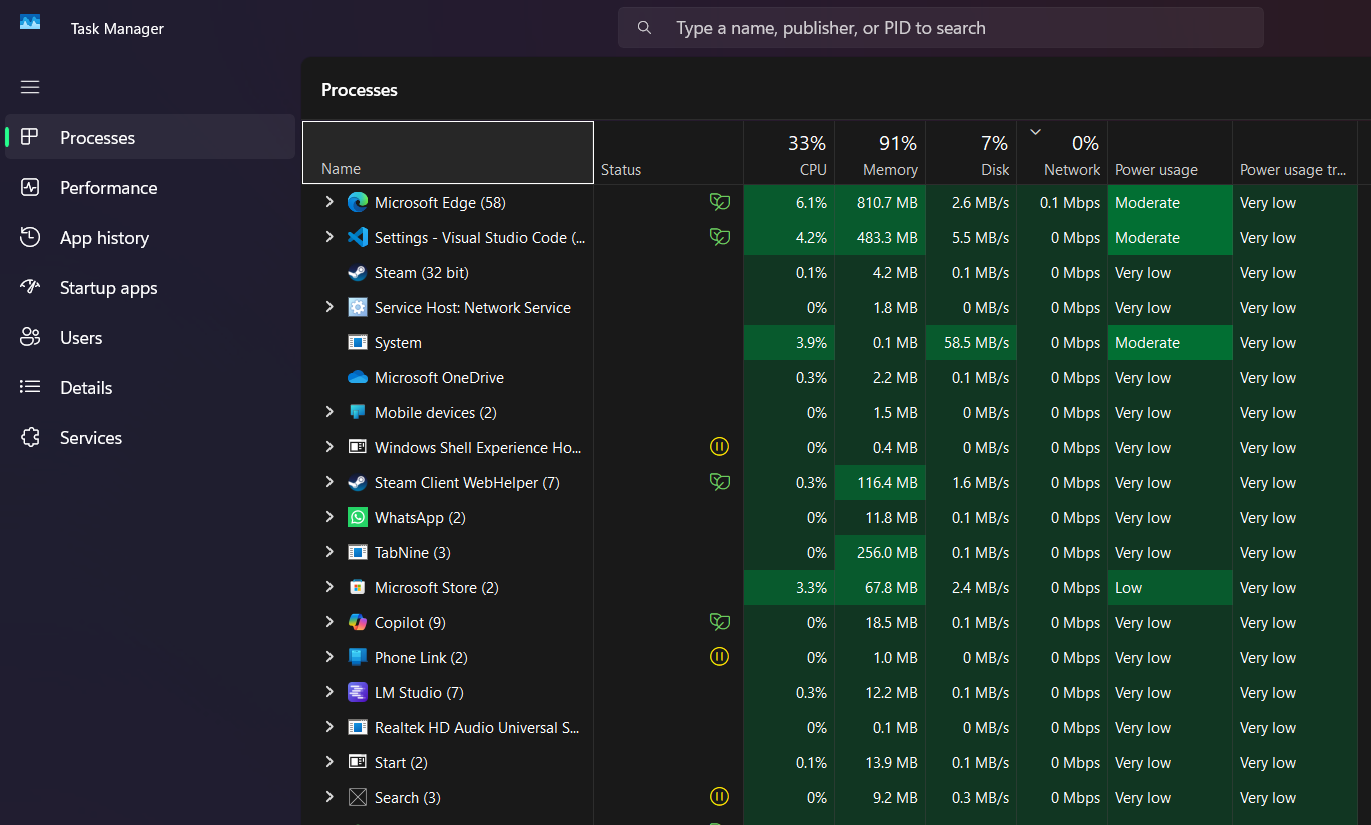Expand the Visual Studio Code process group
1371x825 pixels.
329,237
